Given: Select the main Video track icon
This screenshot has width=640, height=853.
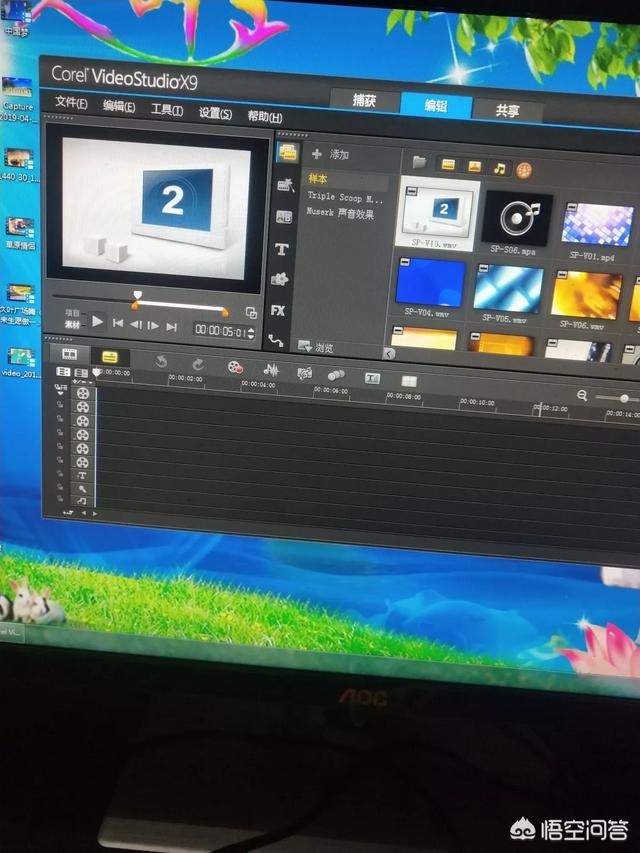Looking at the screenshot, I should point(82,393).
